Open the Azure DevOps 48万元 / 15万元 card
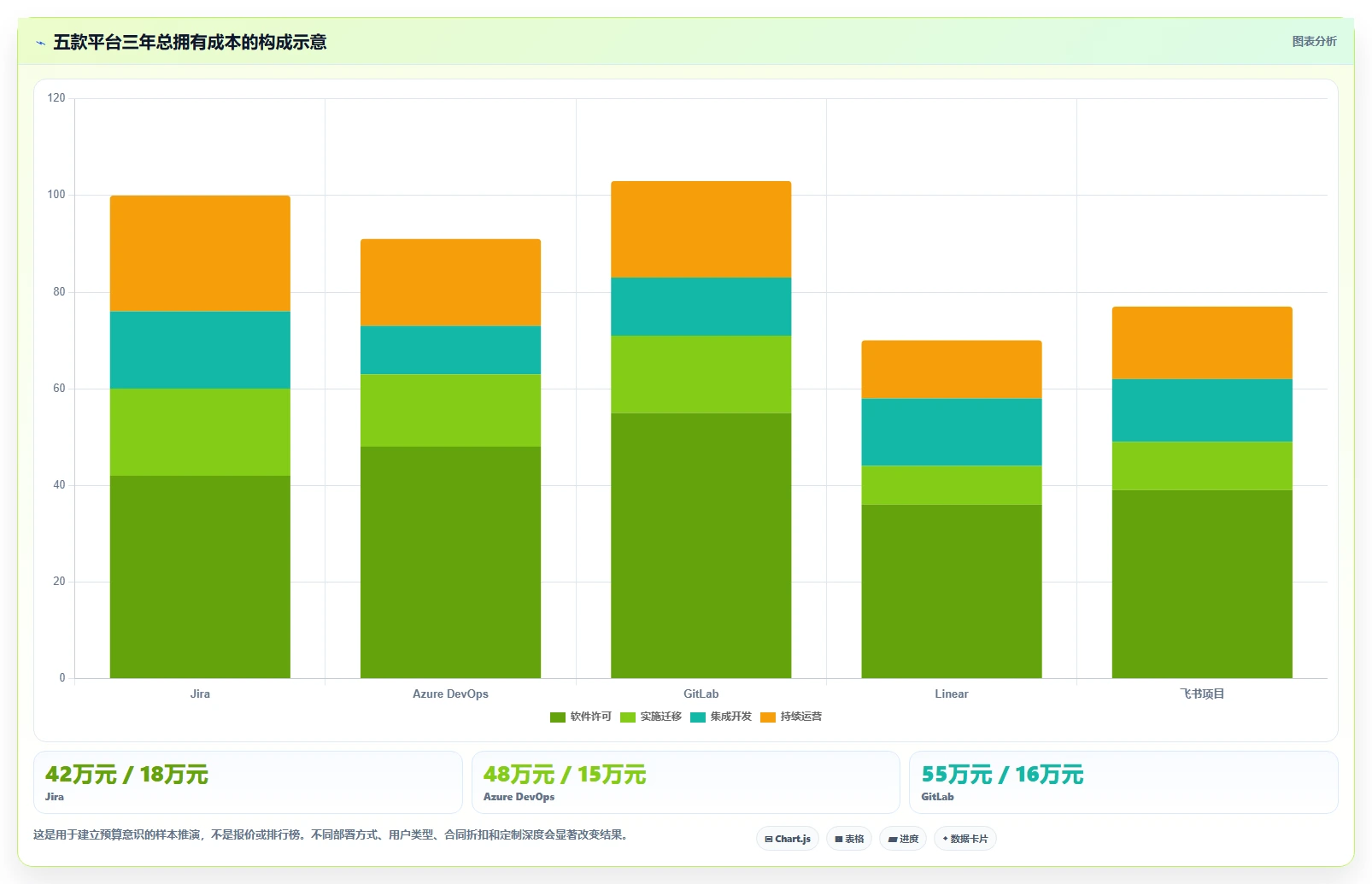1372x884 pixels. pos(686,782)
